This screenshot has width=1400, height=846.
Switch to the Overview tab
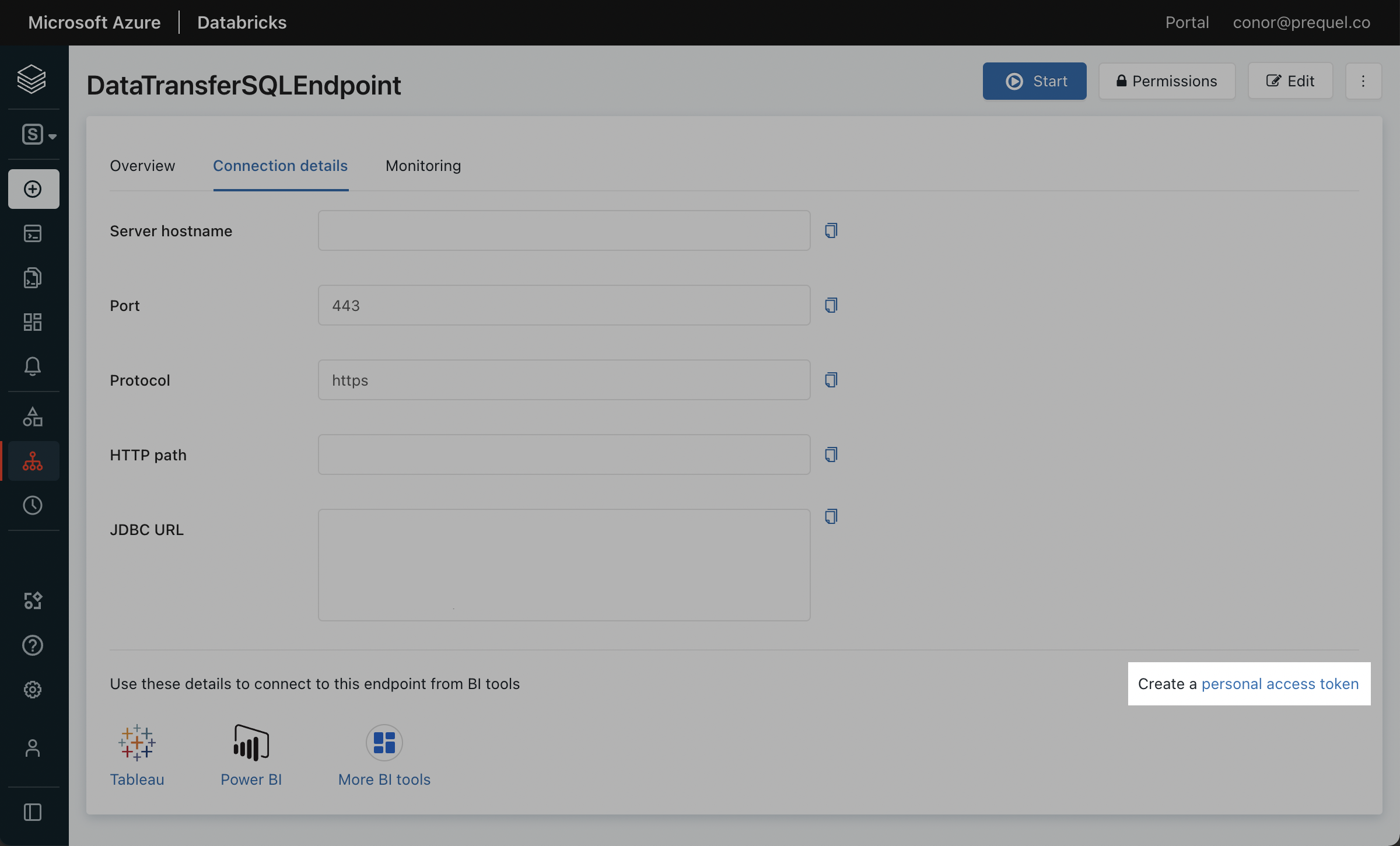tap(142, 166)
